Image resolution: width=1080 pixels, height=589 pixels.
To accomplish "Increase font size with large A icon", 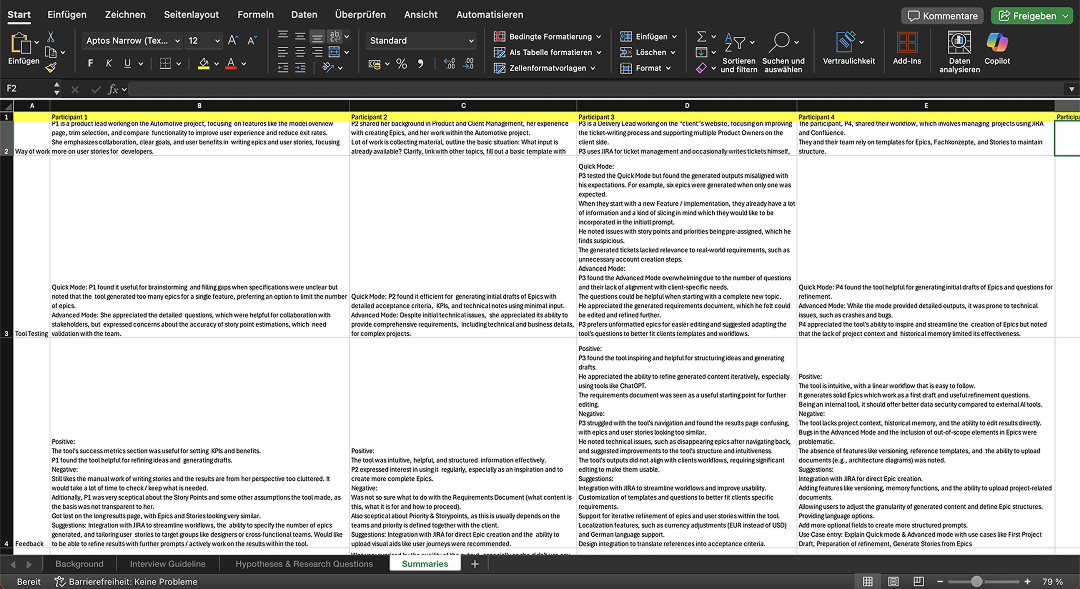I will (233, 41).
